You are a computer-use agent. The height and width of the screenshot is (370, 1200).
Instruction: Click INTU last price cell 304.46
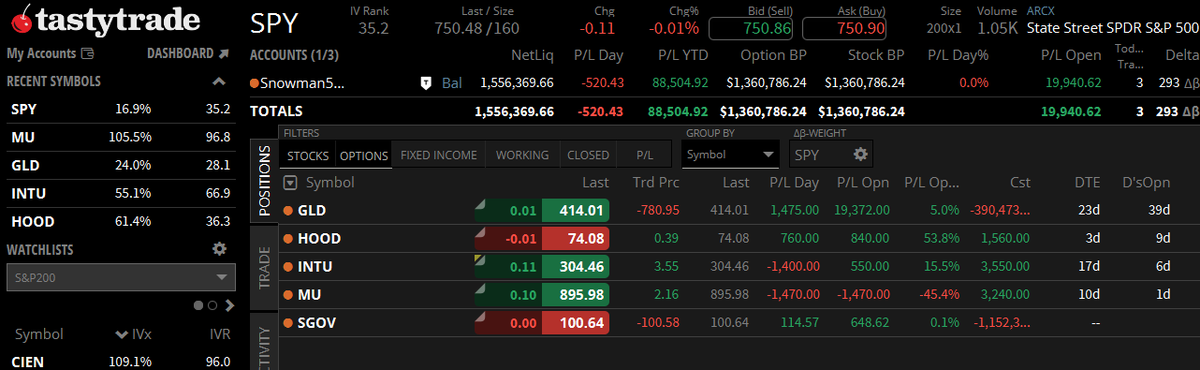575,266
